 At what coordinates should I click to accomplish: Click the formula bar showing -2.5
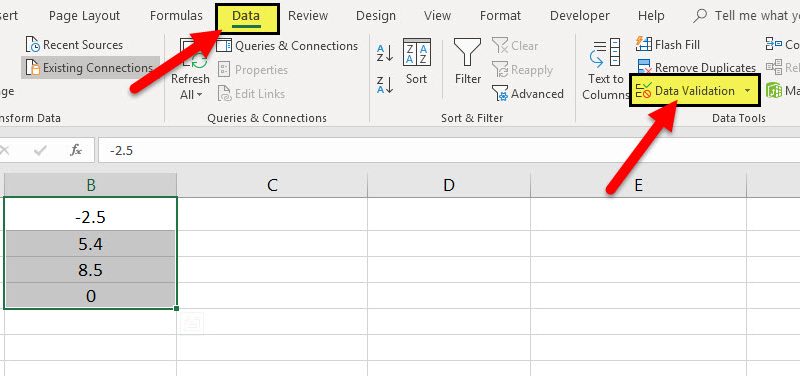point(449,151)
